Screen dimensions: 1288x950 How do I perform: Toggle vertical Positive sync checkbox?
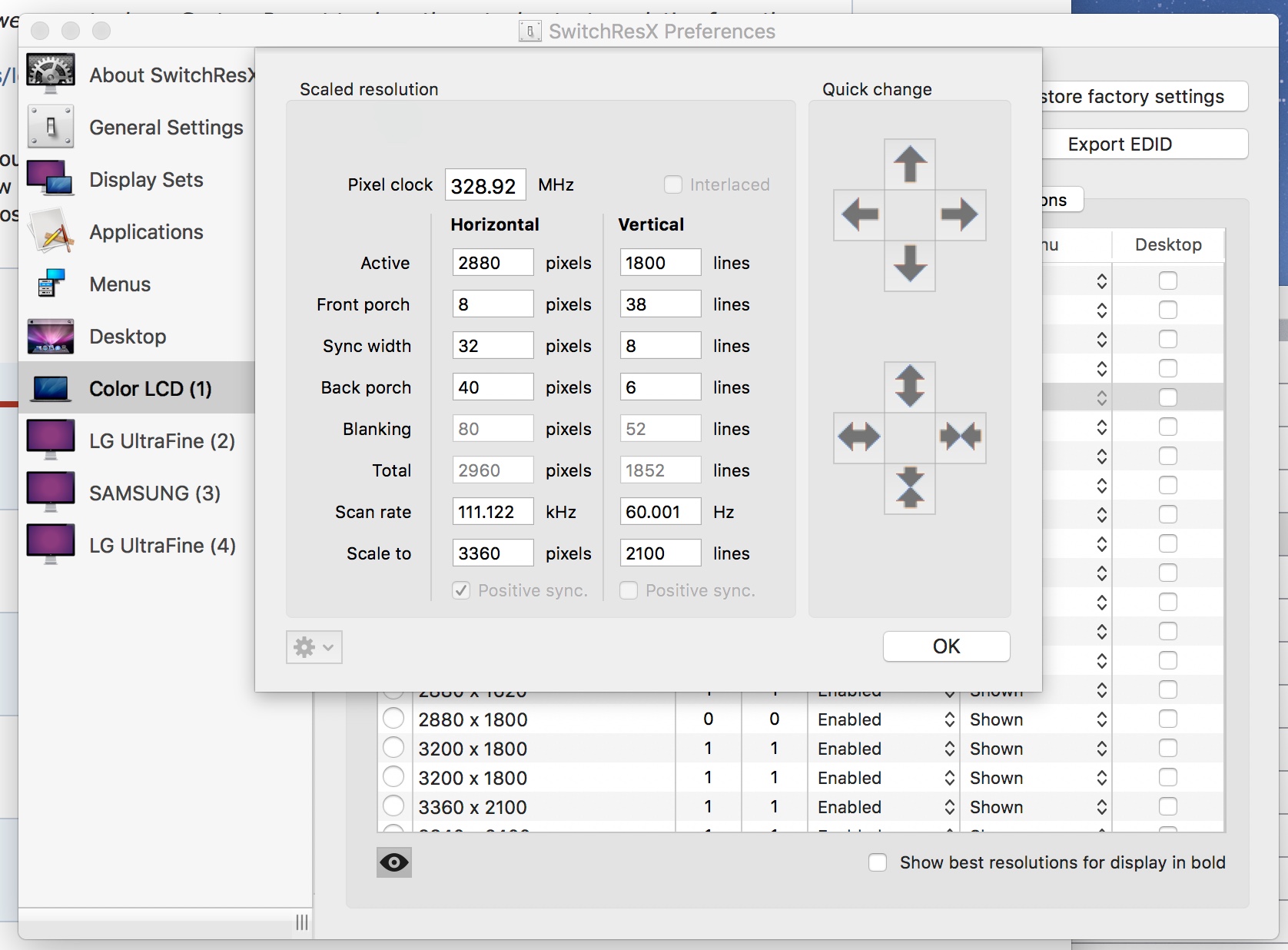[629, 590]
